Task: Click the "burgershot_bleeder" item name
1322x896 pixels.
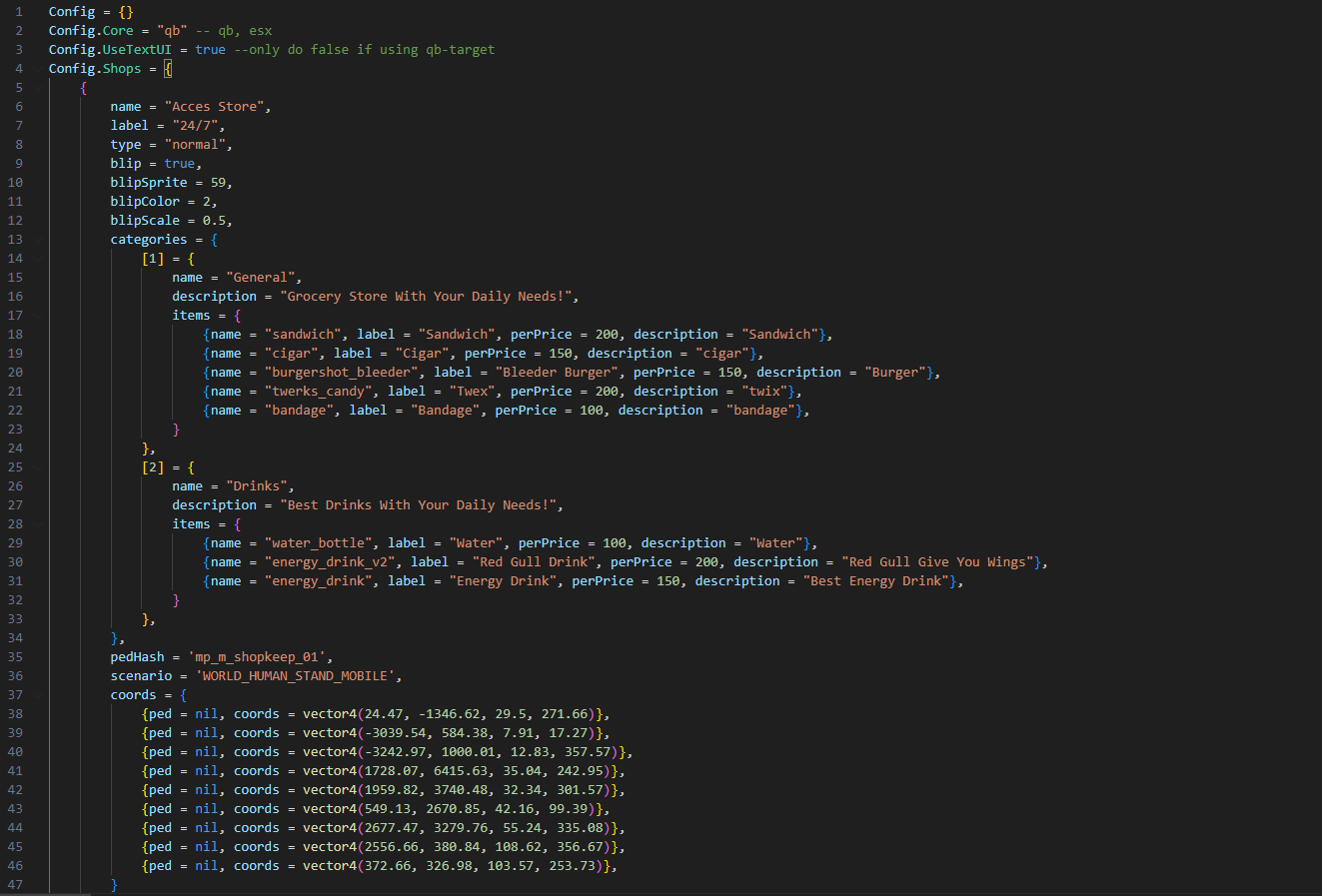Action: (341, 373)
